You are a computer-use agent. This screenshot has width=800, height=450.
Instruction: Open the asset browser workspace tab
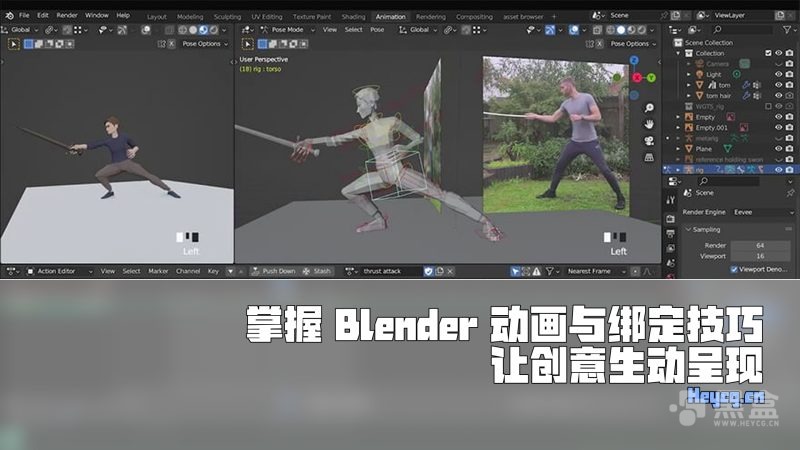pos(523,17)
